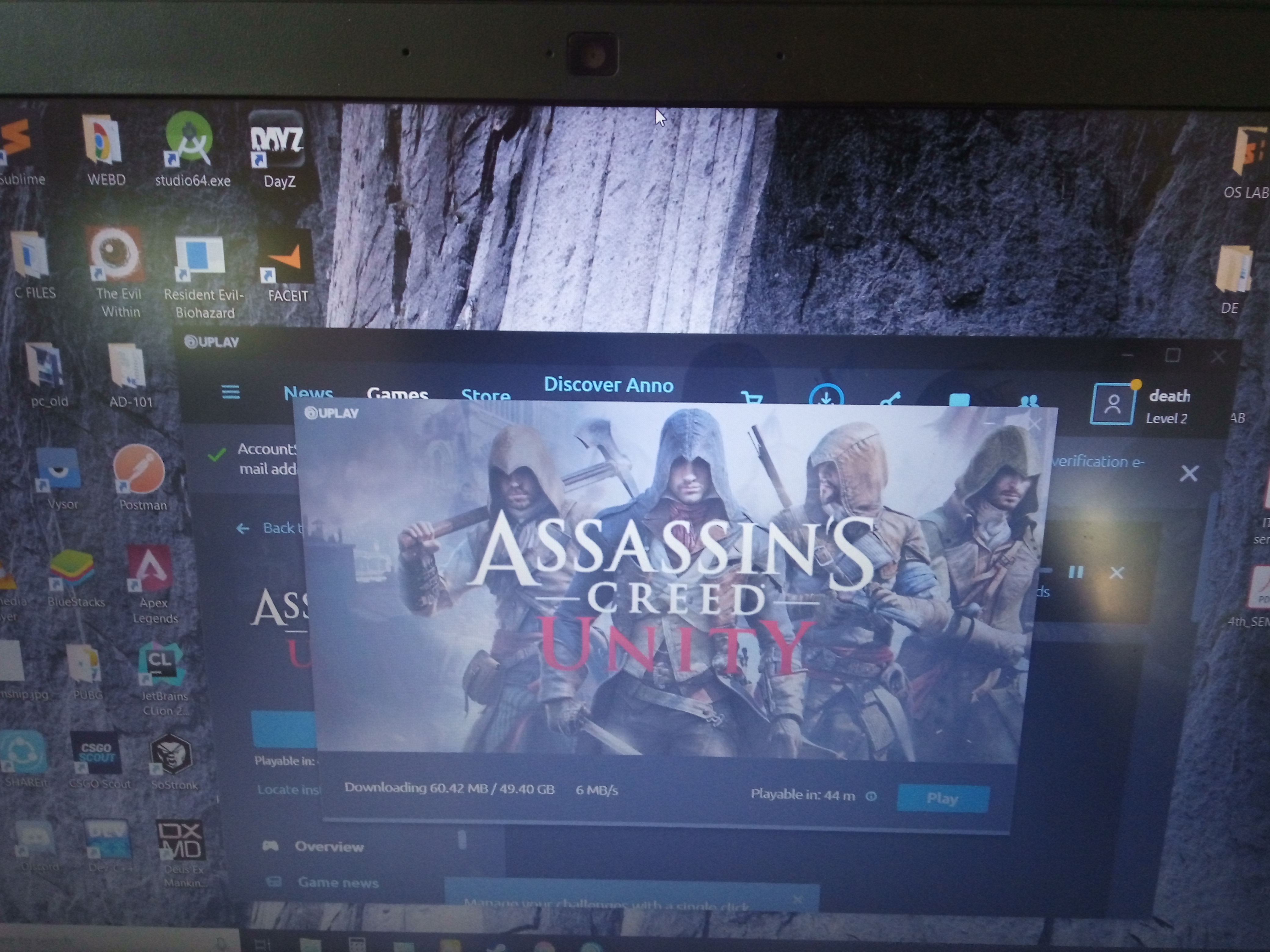
Task: Switch to the News tab
Action: tap(308, 393)
